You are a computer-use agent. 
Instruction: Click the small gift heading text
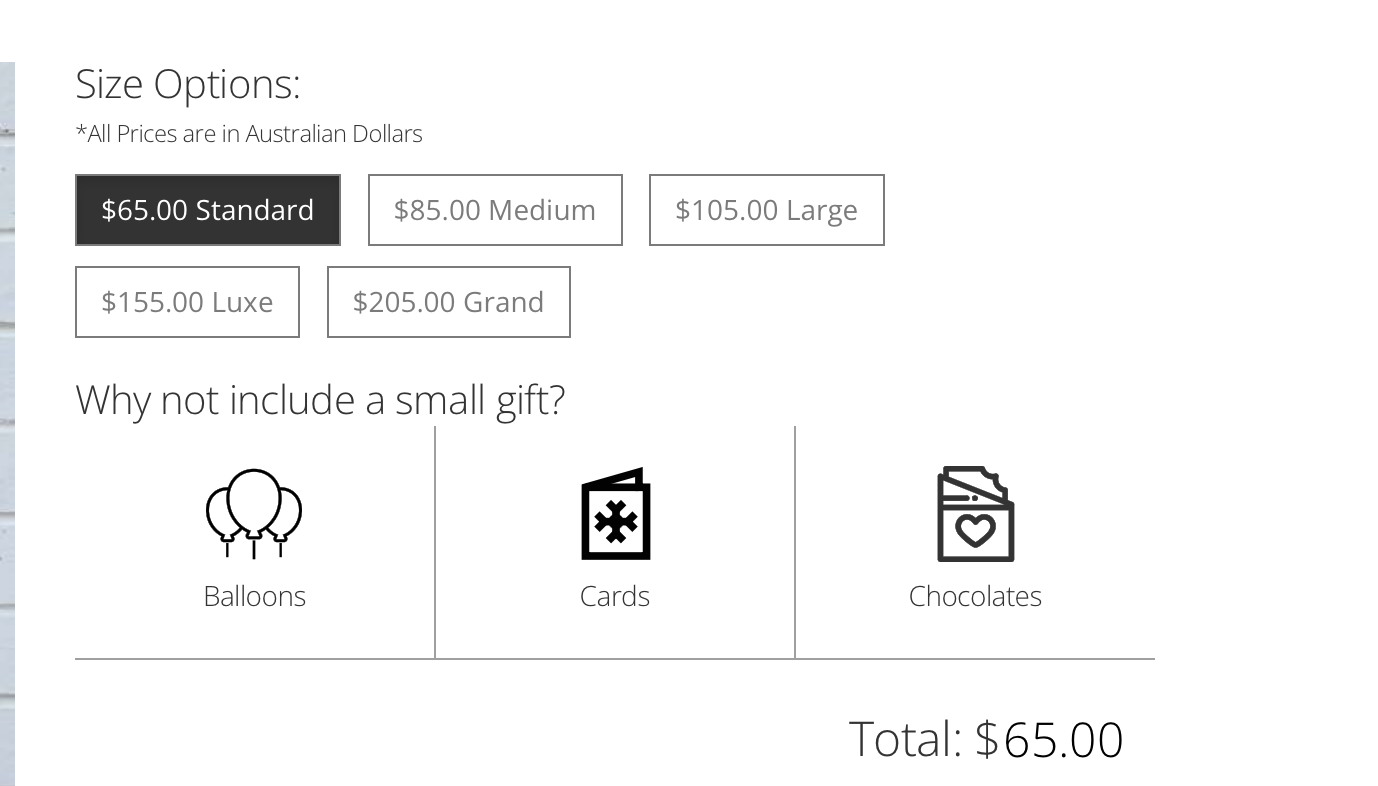coord(321,400)
